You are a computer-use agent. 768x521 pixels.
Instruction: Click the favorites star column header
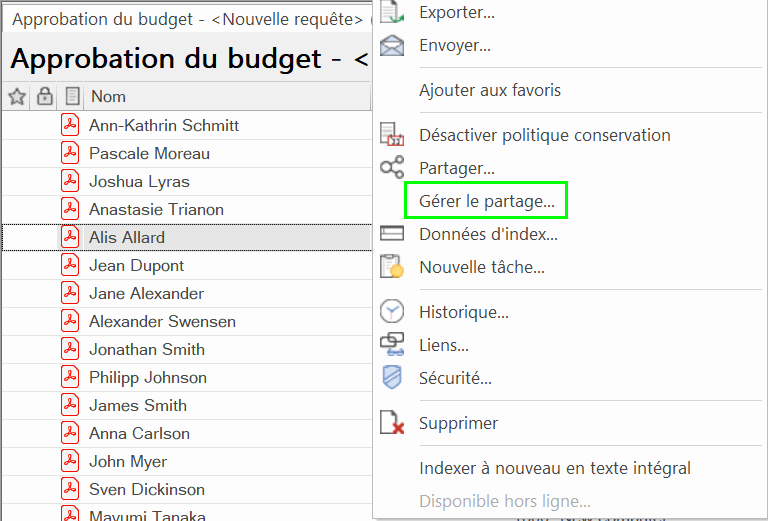tap(17, 96)
